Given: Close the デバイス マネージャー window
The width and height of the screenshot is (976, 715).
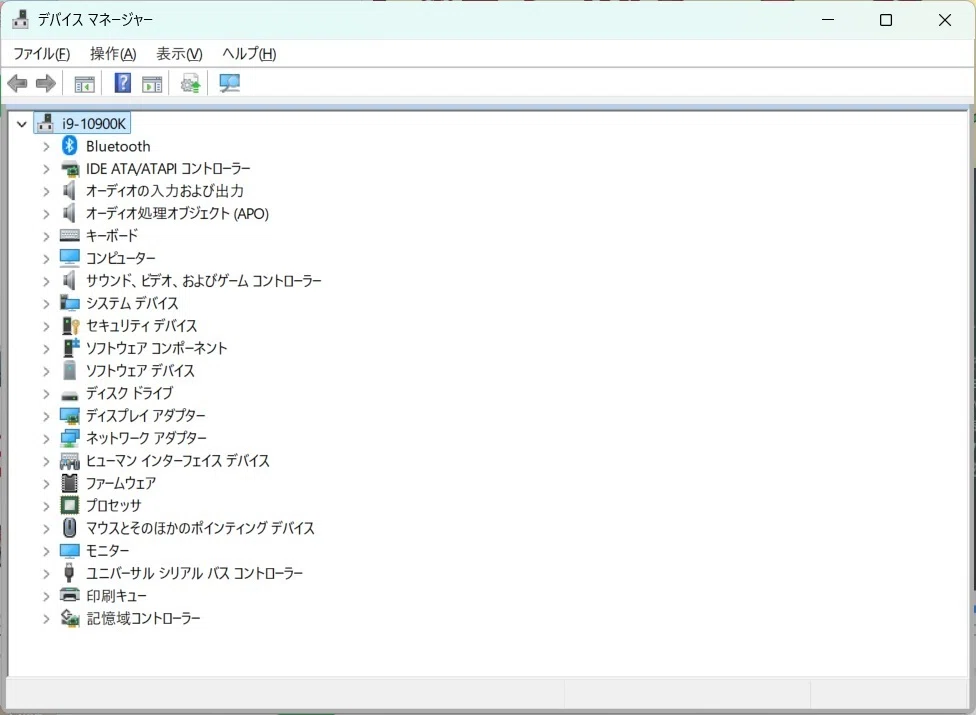Looking at the screenshot, I should click(x=944, y=20).
